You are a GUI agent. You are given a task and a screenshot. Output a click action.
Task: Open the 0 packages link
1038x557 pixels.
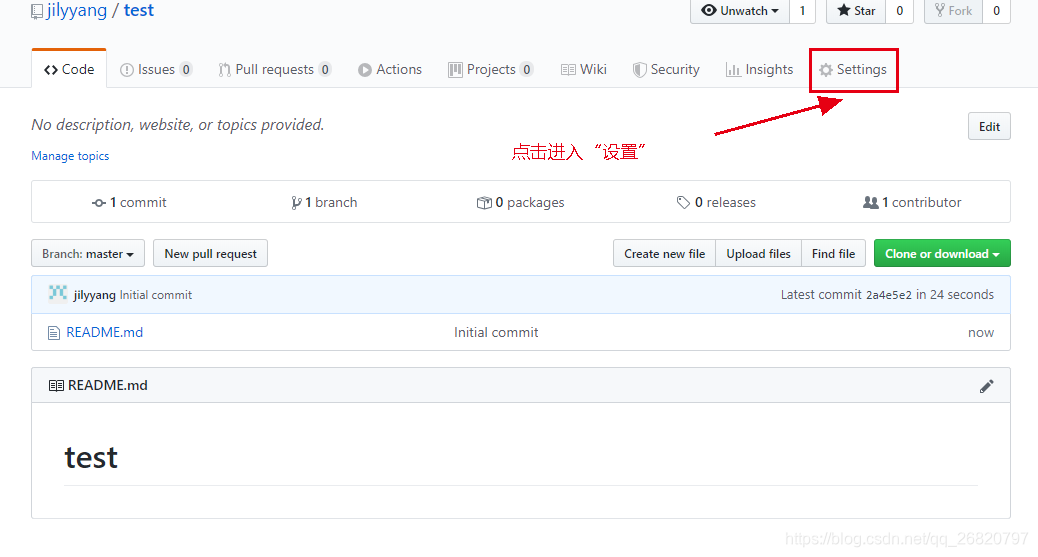pos(520,203)
